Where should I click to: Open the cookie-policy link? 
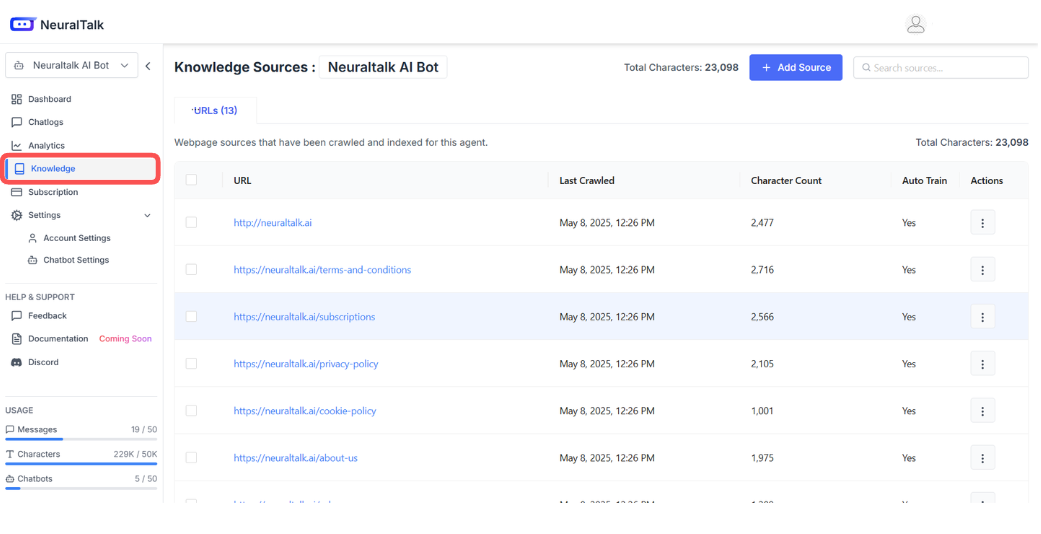[305, 411]
